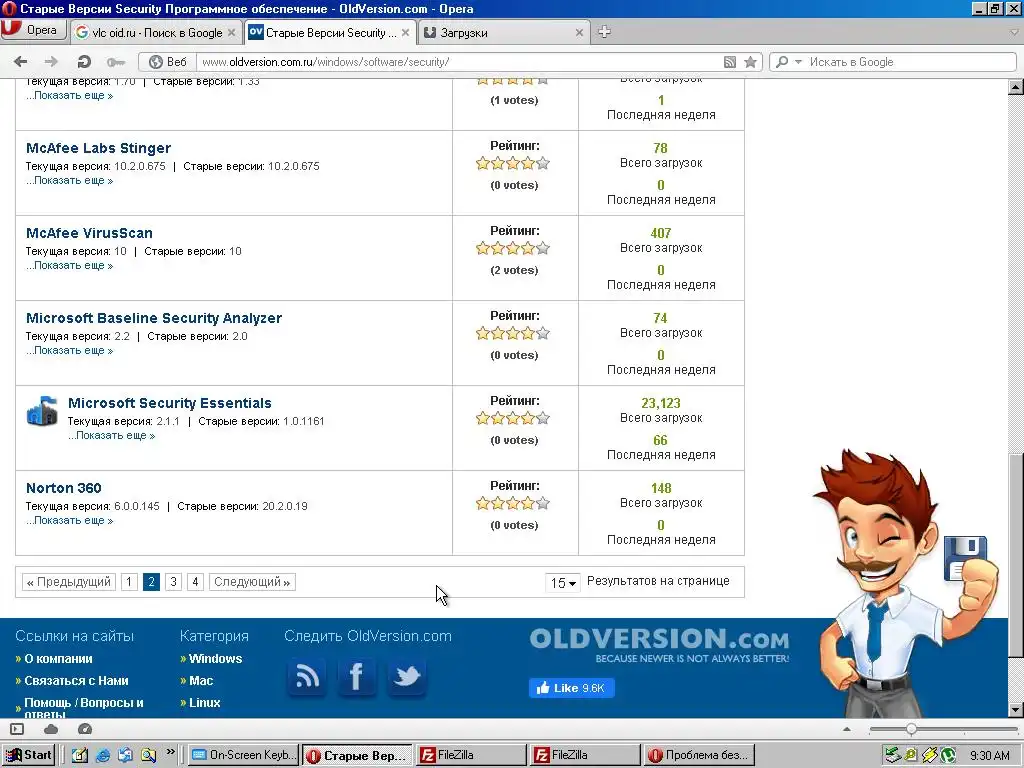The height and width of the screenshot is (768, 1024).
Task: Launch Internet Explorer from Quick Launch
Action: [103, 756]
